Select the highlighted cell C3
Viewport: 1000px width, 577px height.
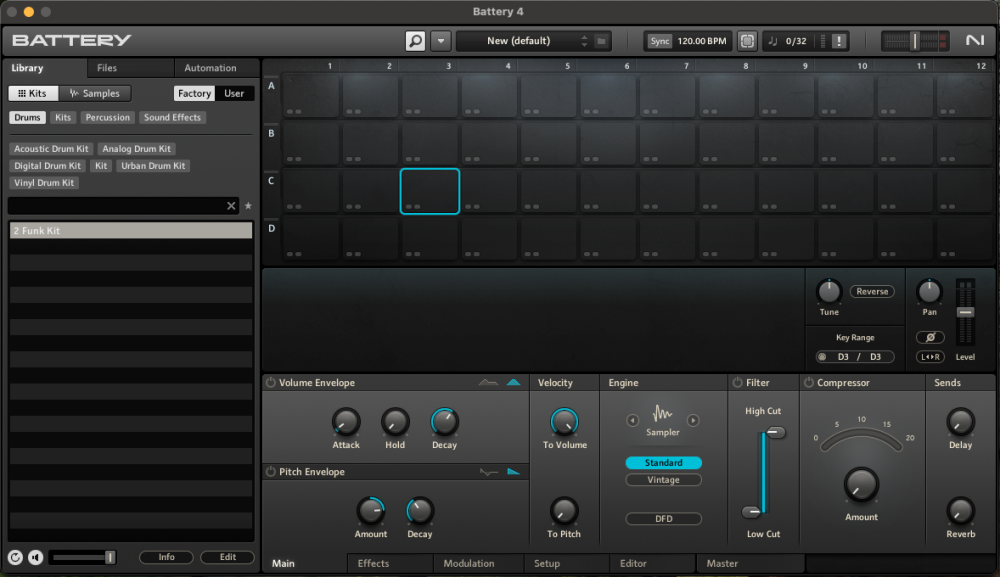coord(430,191)
